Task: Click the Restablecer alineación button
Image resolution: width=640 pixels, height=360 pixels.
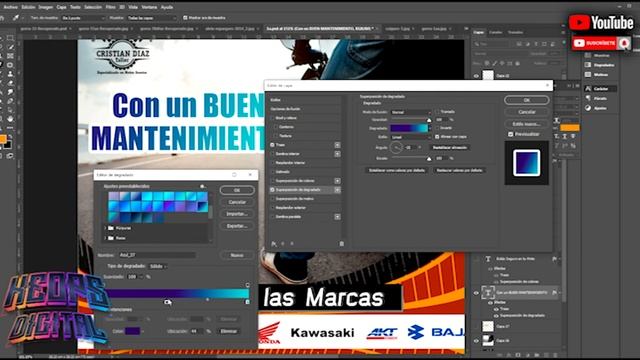Action: click(x=450, y=147)
